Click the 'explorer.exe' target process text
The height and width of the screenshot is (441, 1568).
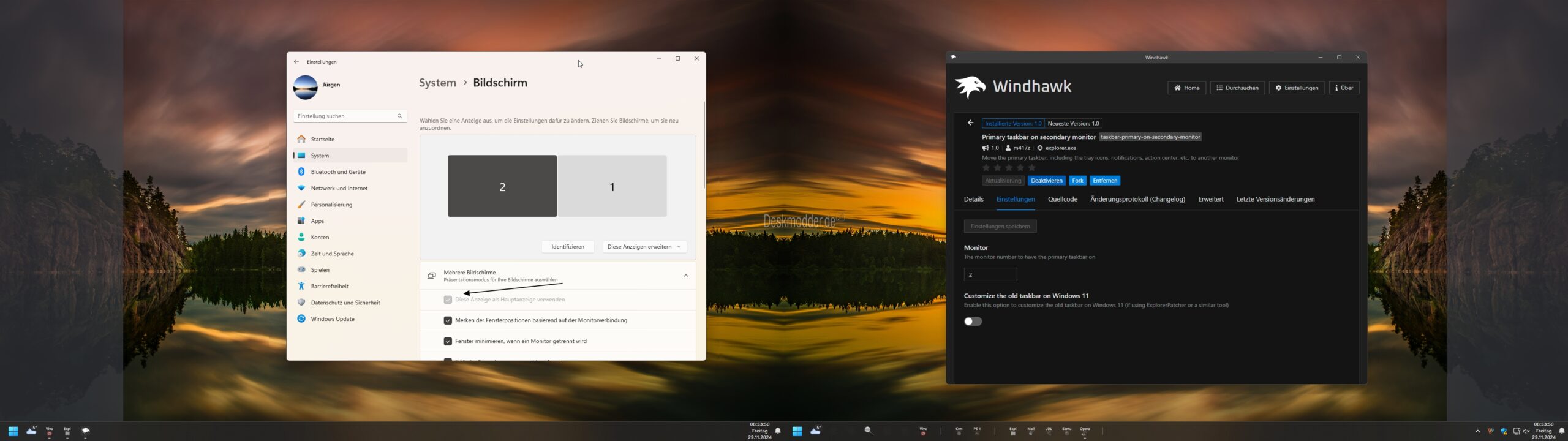coord(1061,148)
